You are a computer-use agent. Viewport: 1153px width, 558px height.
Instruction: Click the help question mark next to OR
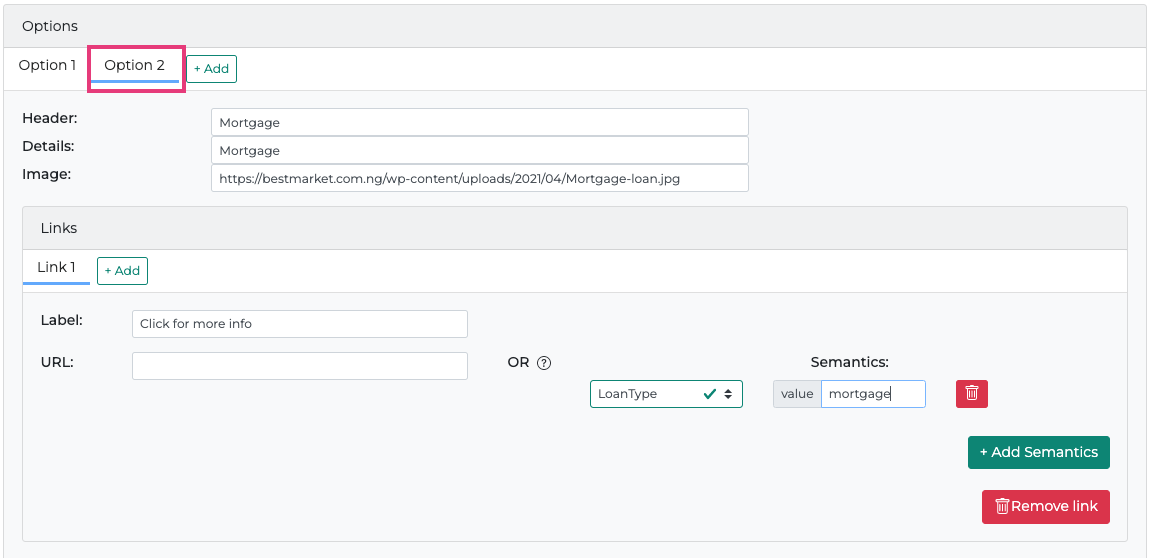544,363
